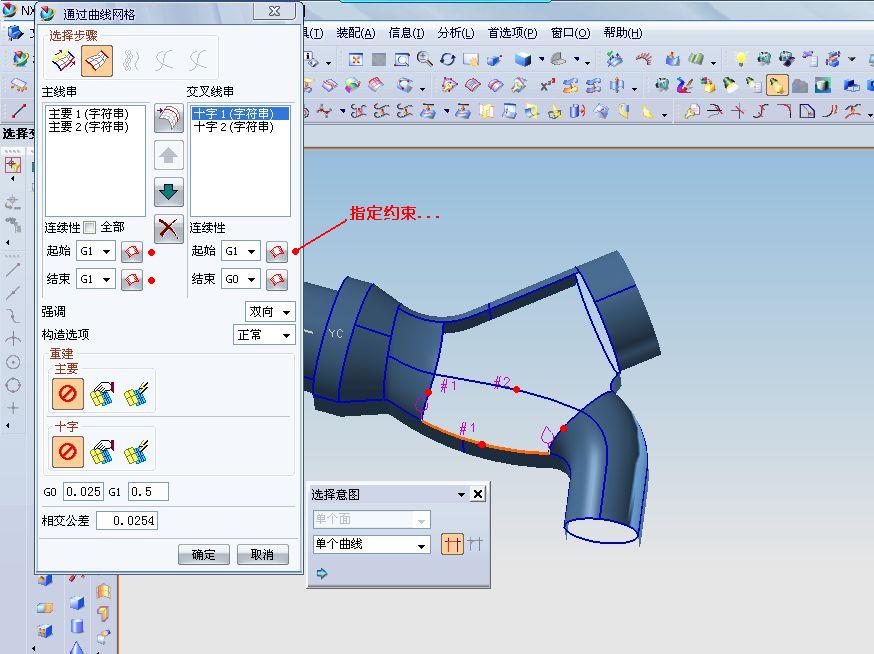Select 主要 2 (字符串) in primary list
This screenshot has height=654, width=874.
[x=89, y=127]
